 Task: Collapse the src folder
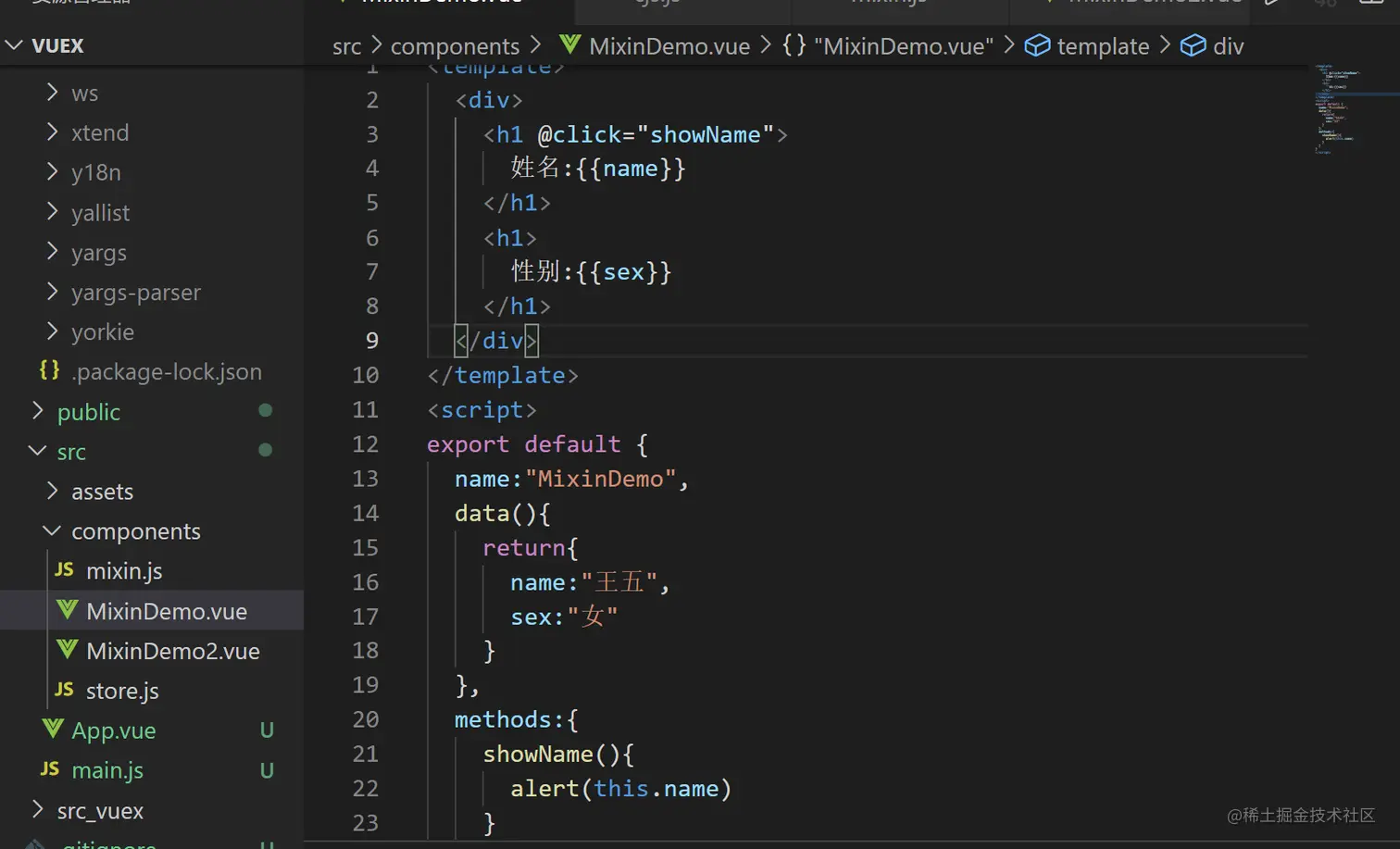tap(38, 450)
